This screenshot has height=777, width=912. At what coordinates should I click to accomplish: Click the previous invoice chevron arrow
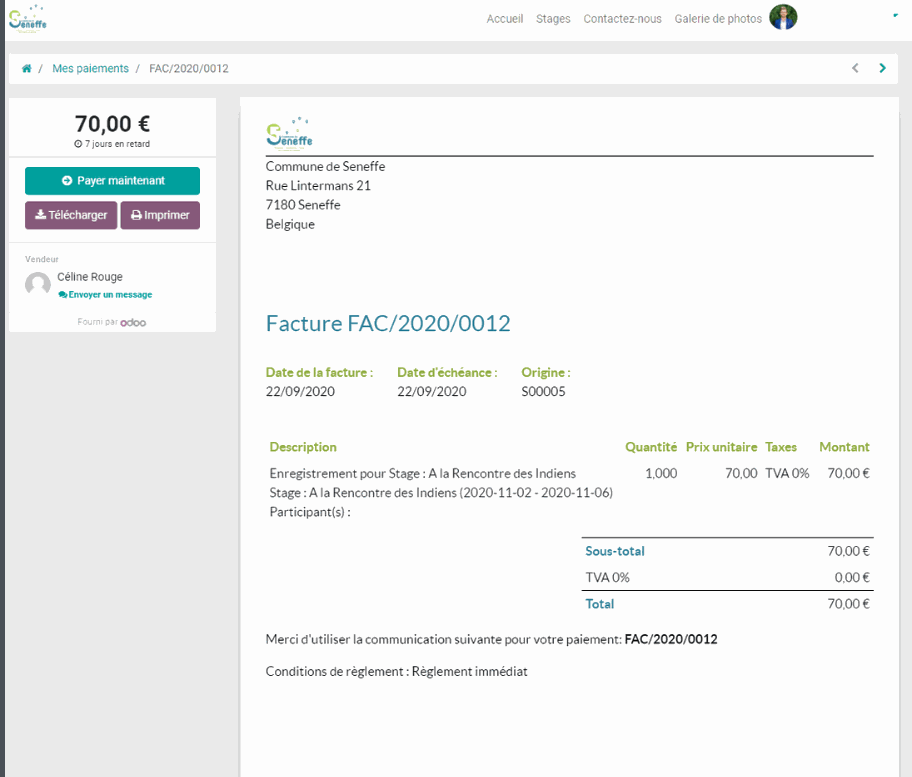tap(855, 68)
